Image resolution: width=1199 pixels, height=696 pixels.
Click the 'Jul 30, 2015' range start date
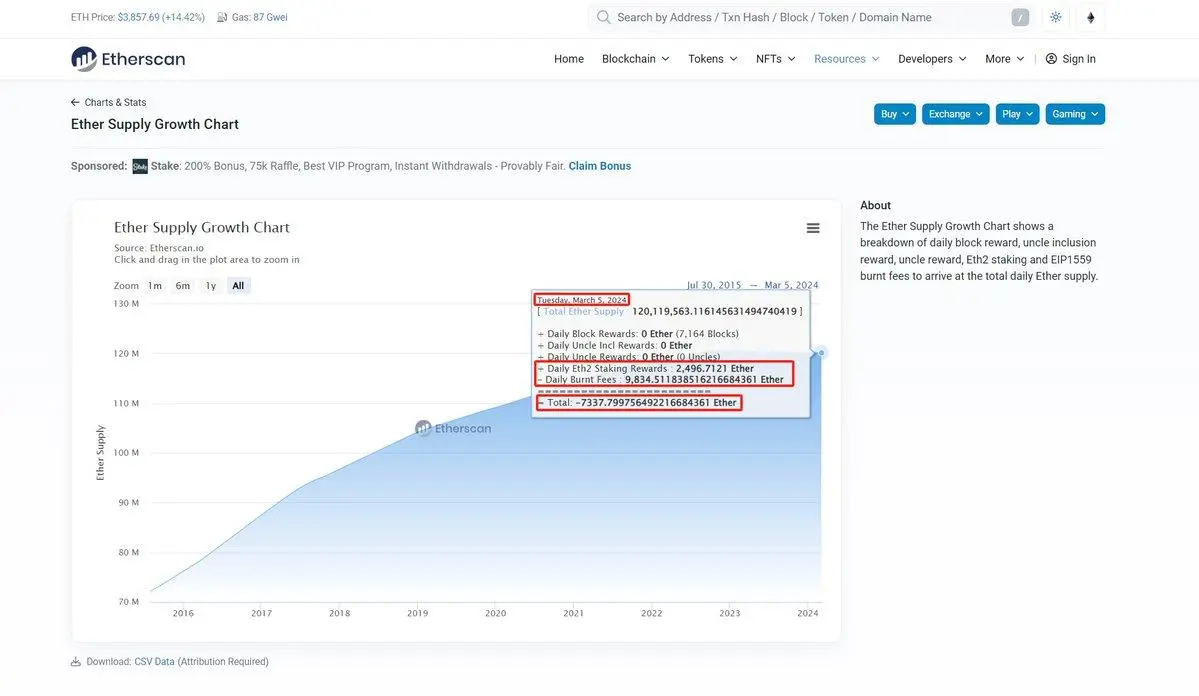(x=713, y=285)
